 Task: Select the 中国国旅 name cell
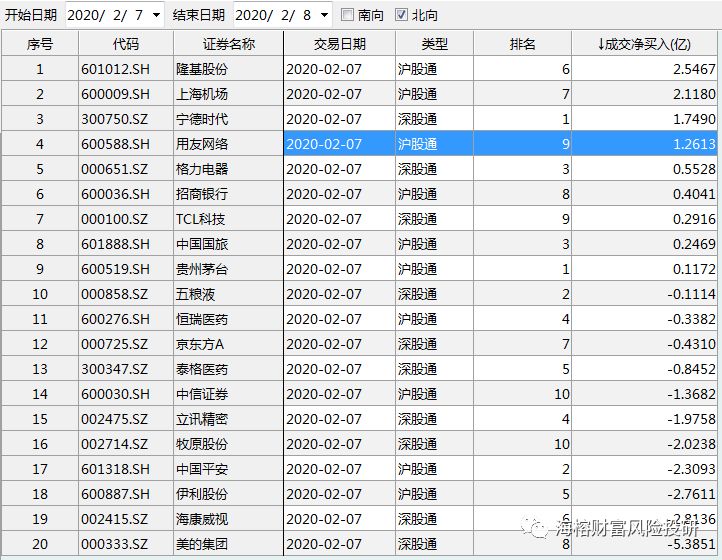pos(228,244)
